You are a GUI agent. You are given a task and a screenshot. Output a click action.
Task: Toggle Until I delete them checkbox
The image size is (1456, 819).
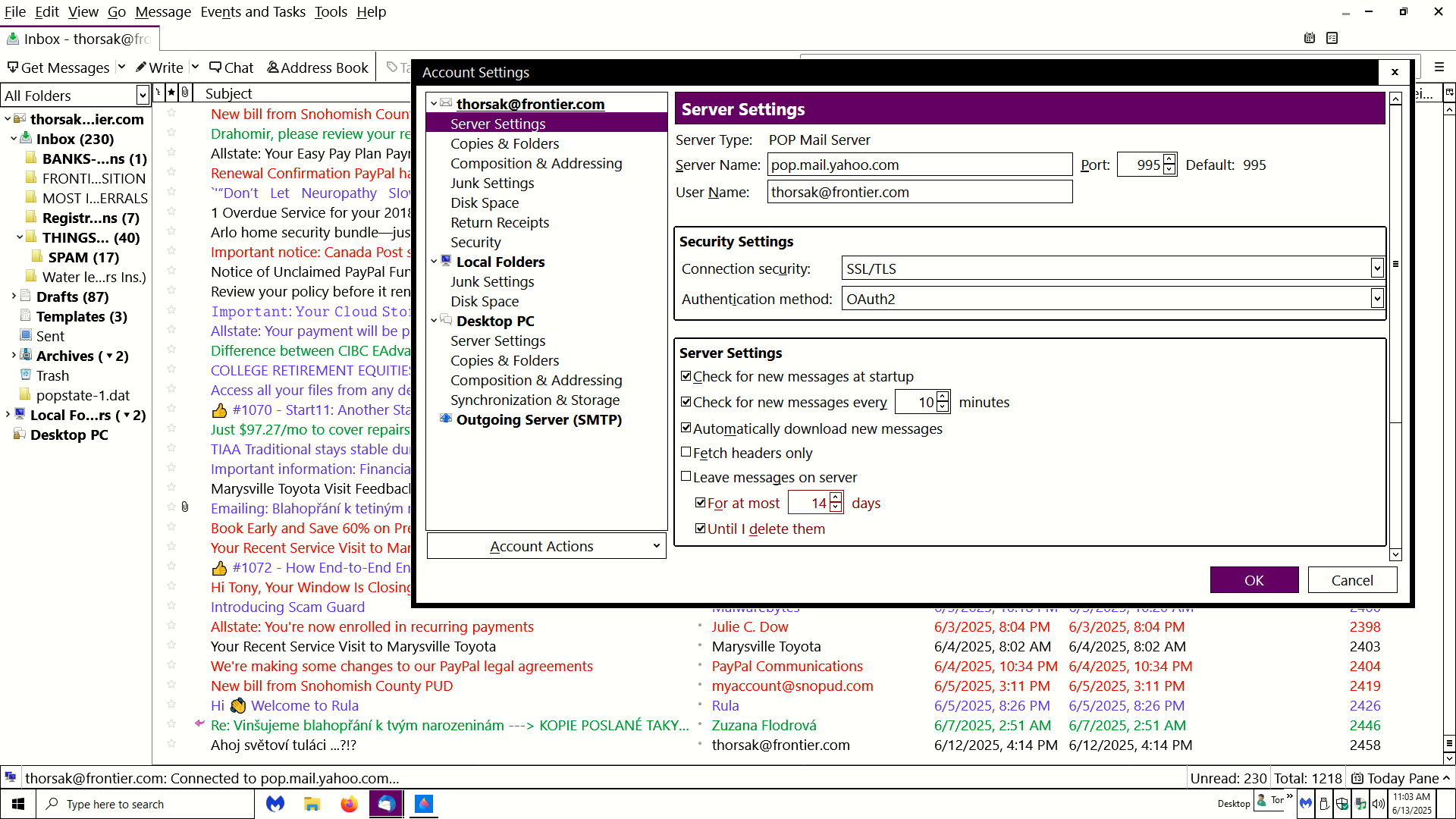[701, 528]
